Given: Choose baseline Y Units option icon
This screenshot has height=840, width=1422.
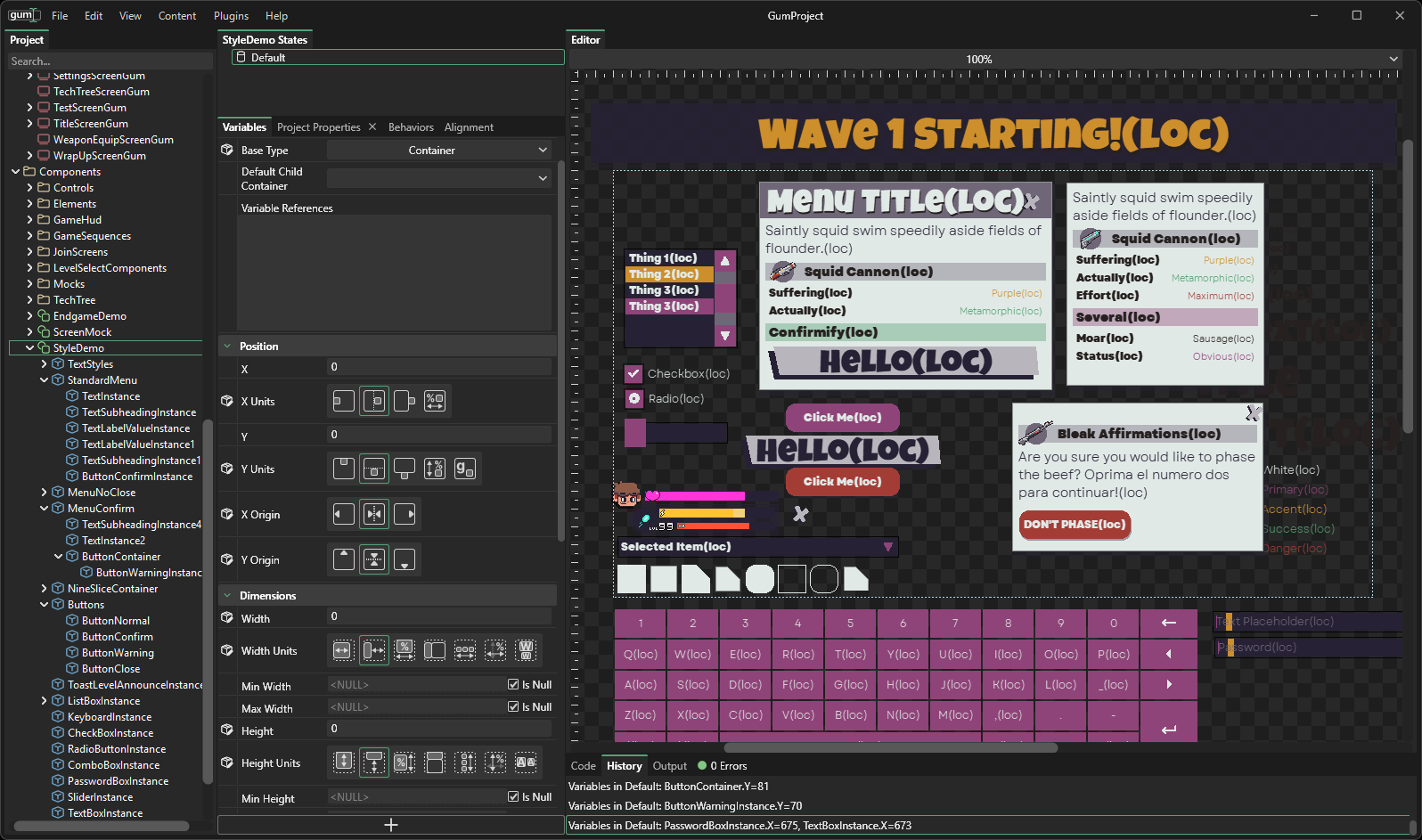Looking at the screenshot, I should [x=465, y=469].
